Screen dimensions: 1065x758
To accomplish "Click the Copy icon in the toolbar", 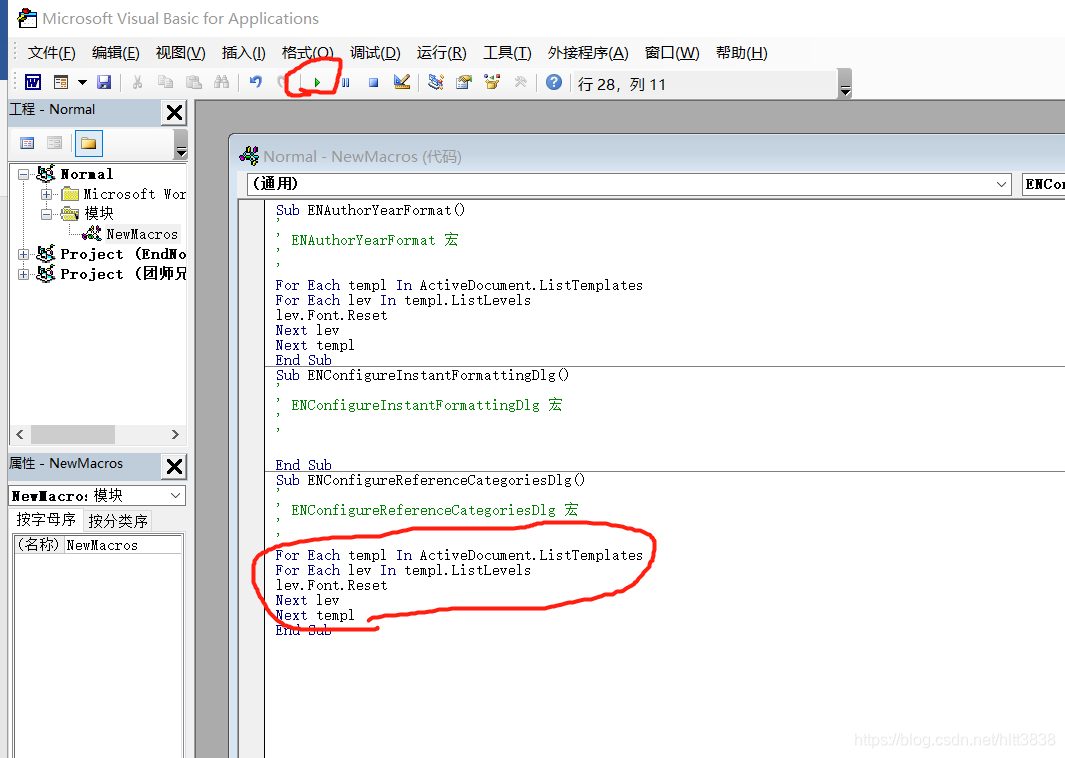I will click(x=165, y=82).
